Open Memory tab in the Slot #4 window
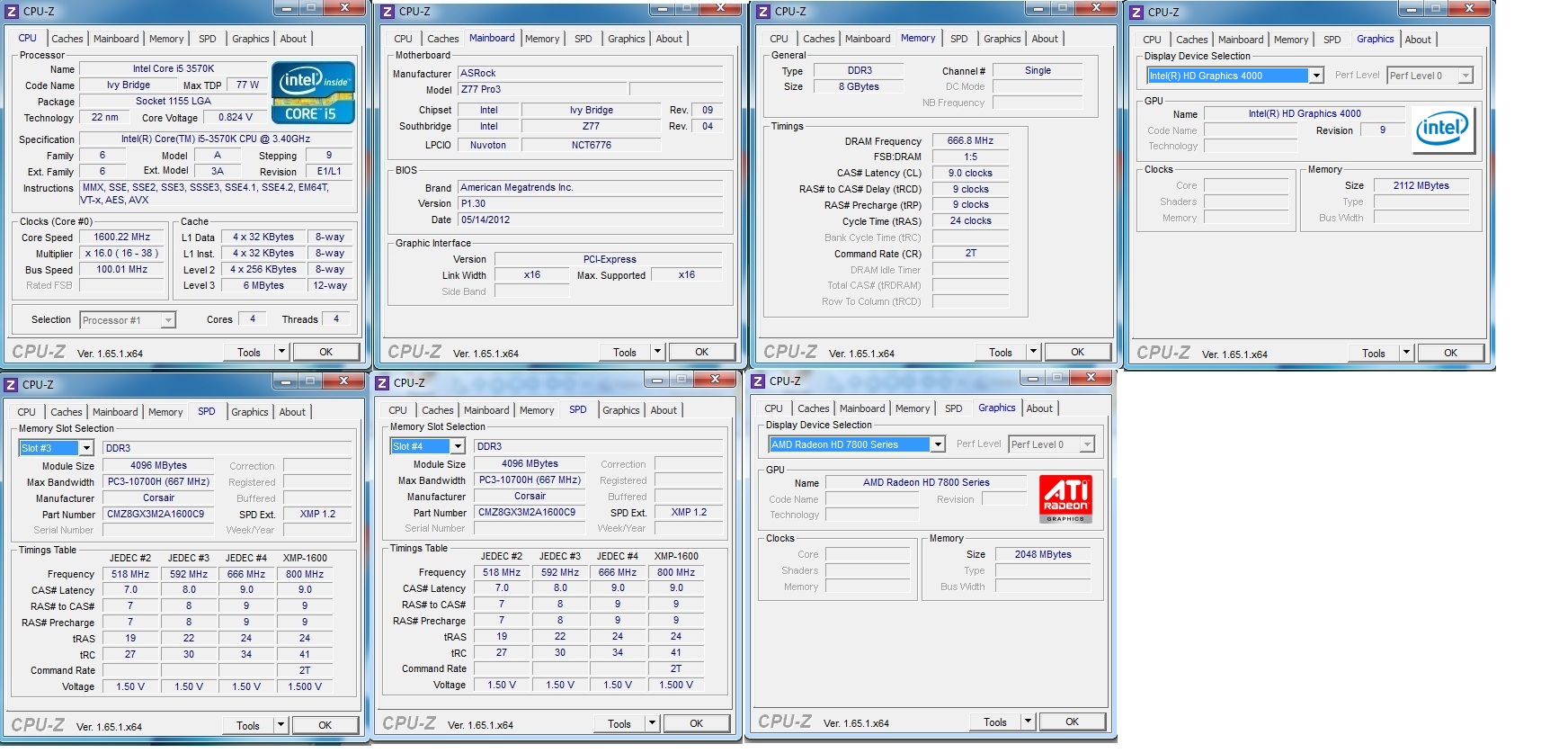The image size is (1568, 753). (537, 410)
